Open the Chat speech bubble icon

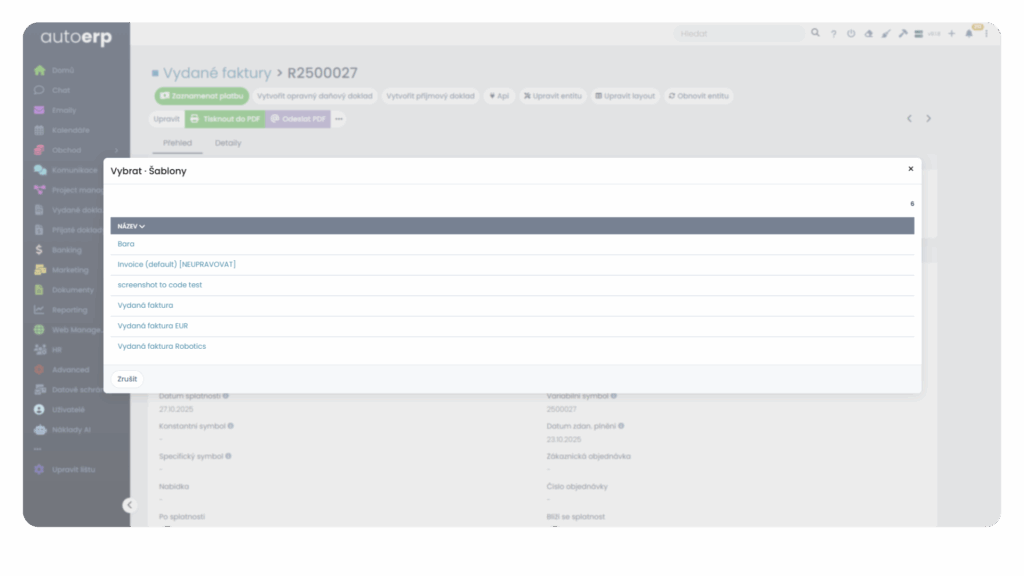point(39,90)
